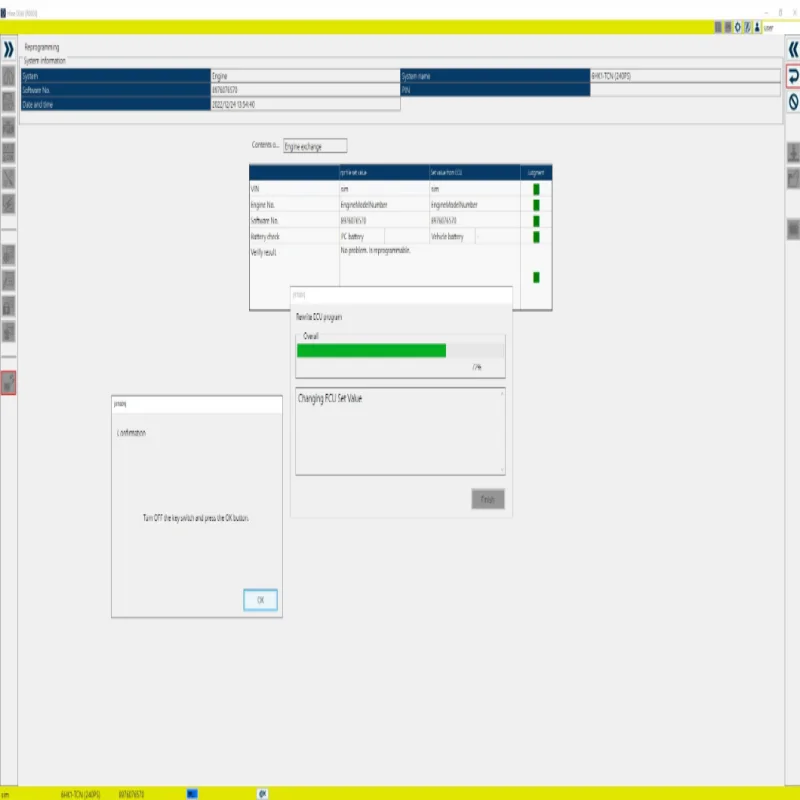
Task: Select the red-outlined reprogramming icon in left sidebar
Action: point(9,383)
